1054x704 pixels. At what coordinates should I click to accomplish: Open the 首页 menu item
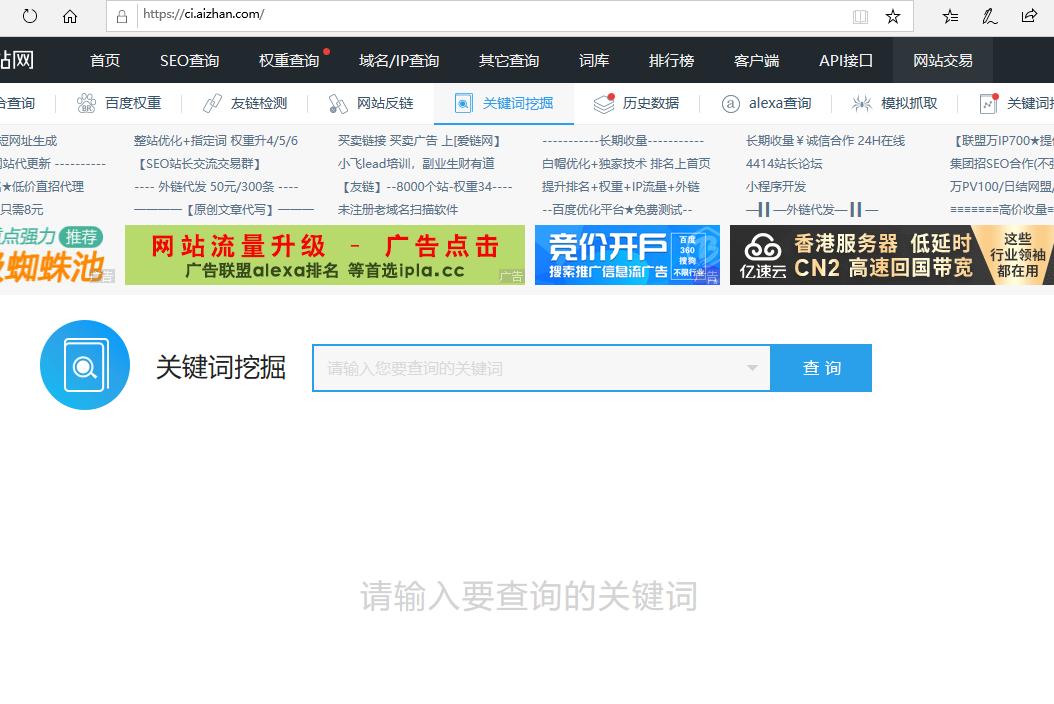click(104, 60)
